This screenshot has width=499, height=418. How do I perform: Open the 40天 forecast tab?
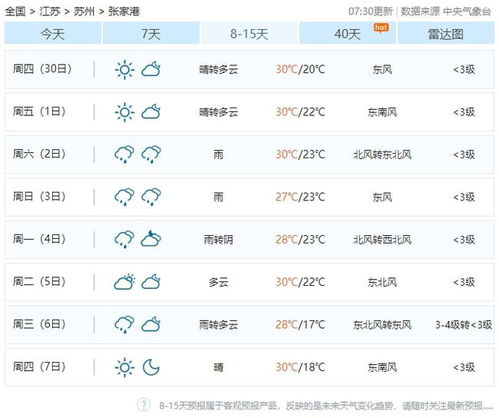[x=348, y=33]
